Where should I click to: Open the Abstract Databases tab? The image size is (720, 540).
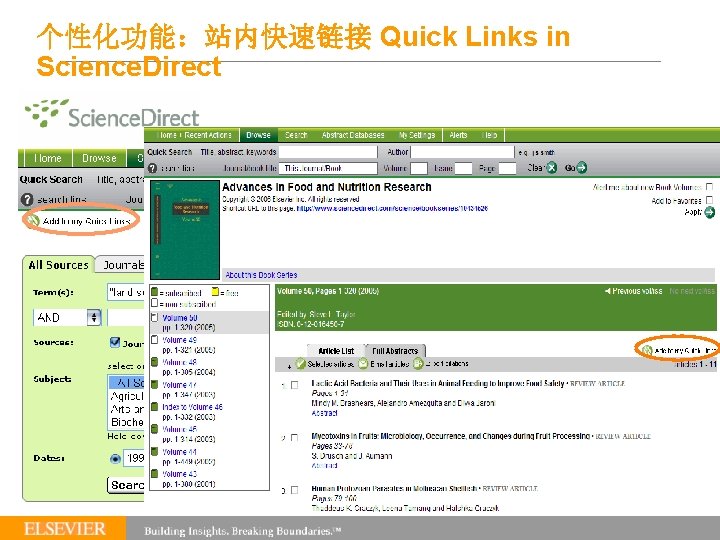[353, 135]
